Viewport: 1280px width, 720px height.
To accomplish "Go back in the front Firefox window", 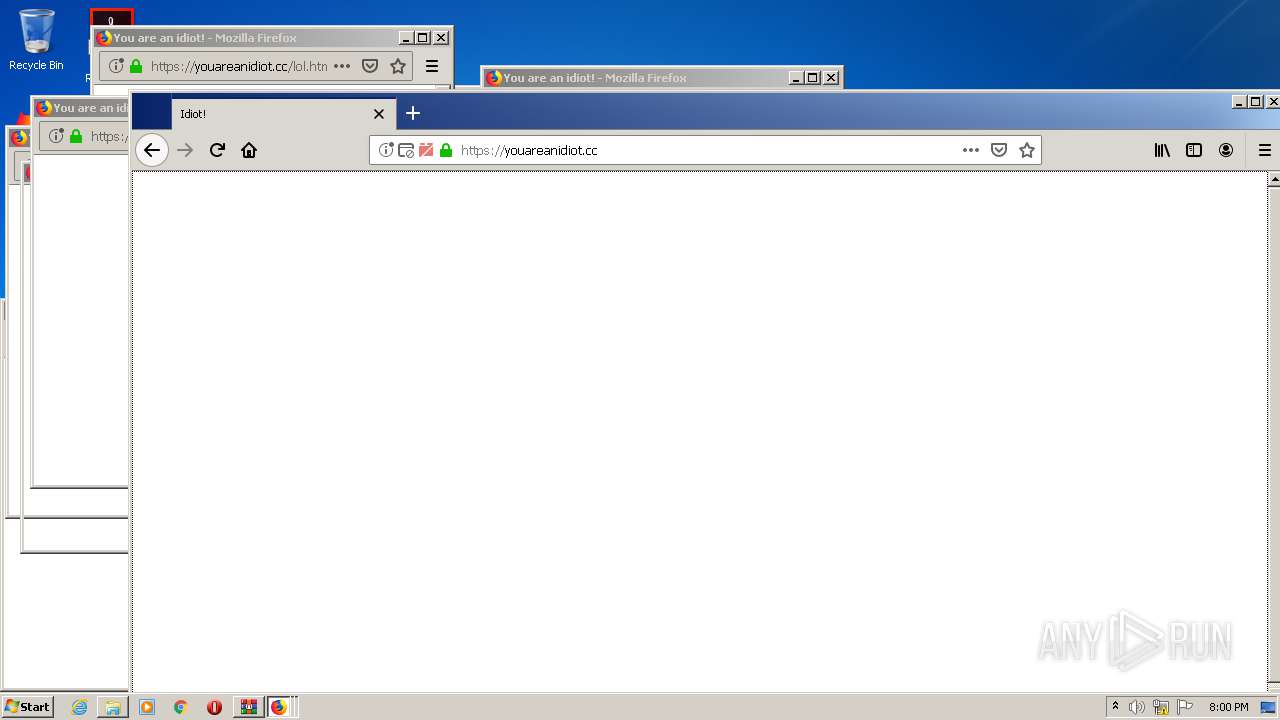I will tap(151, 150).
